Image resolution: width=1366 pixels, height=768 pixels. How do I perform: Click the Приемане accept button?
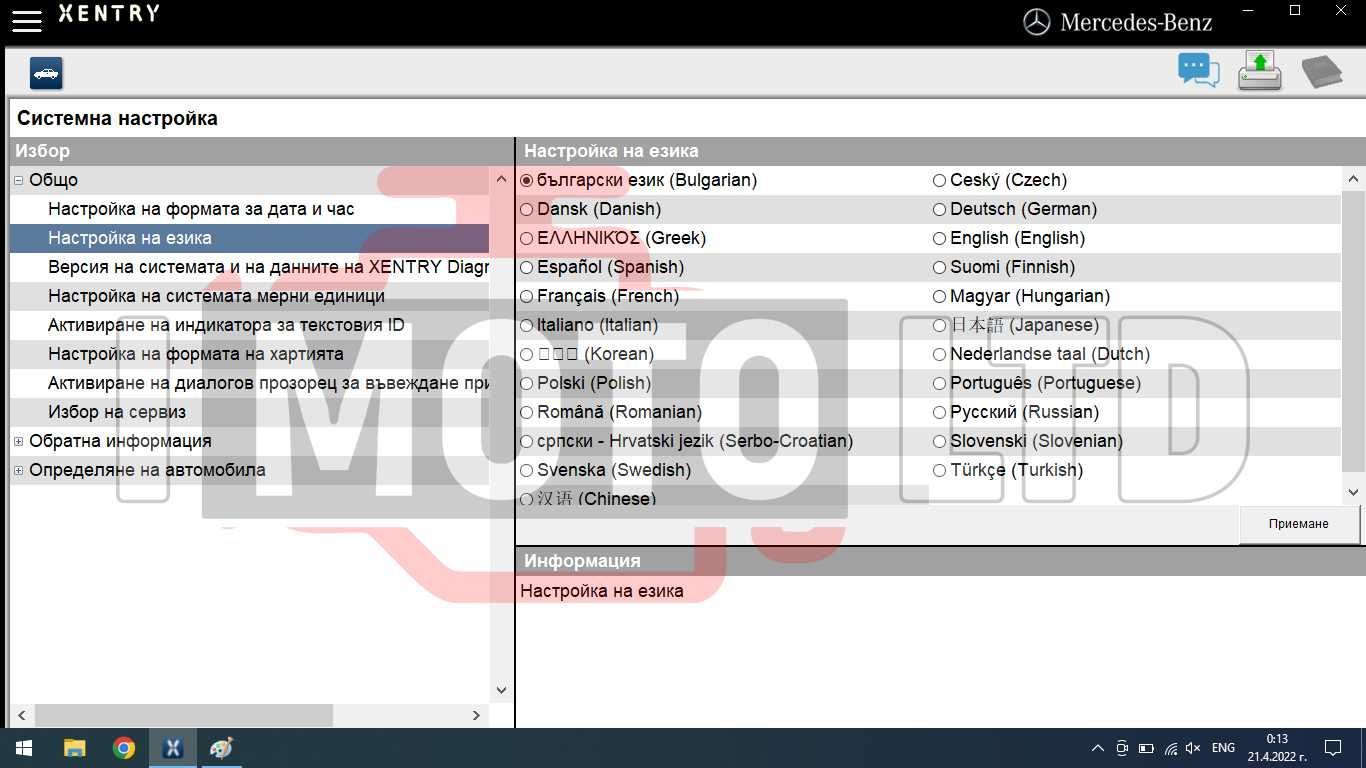coord(1299,524)
